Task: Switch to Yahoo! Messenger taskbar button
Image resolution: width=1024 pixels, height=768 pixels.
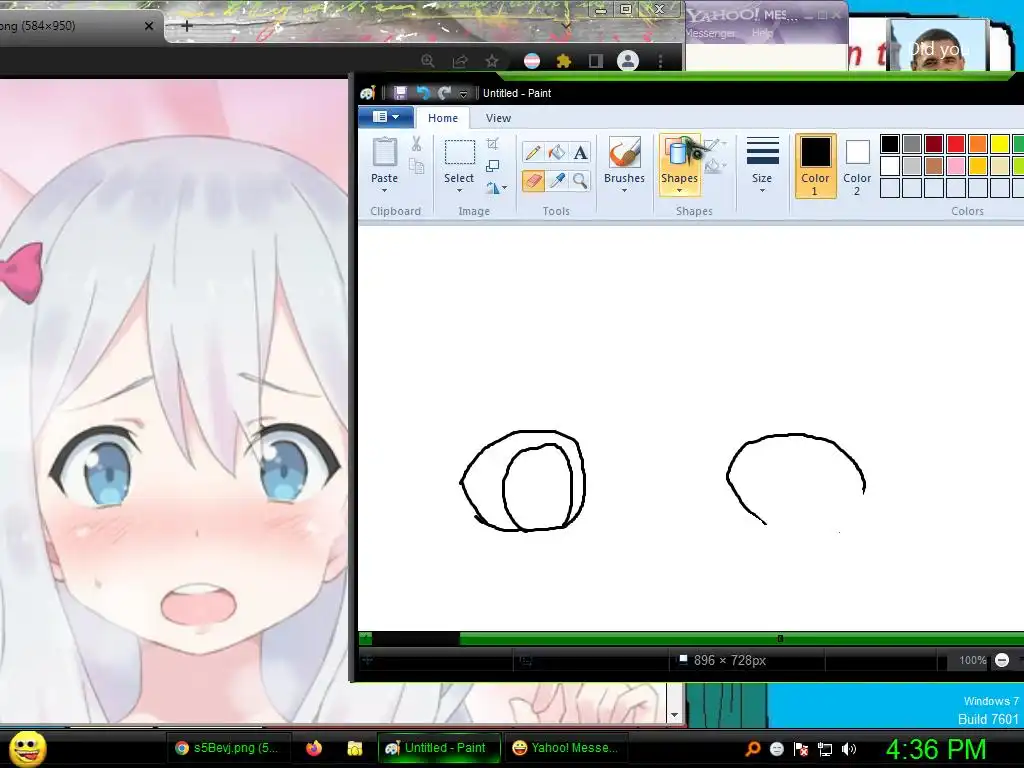Action: (566, 748)
